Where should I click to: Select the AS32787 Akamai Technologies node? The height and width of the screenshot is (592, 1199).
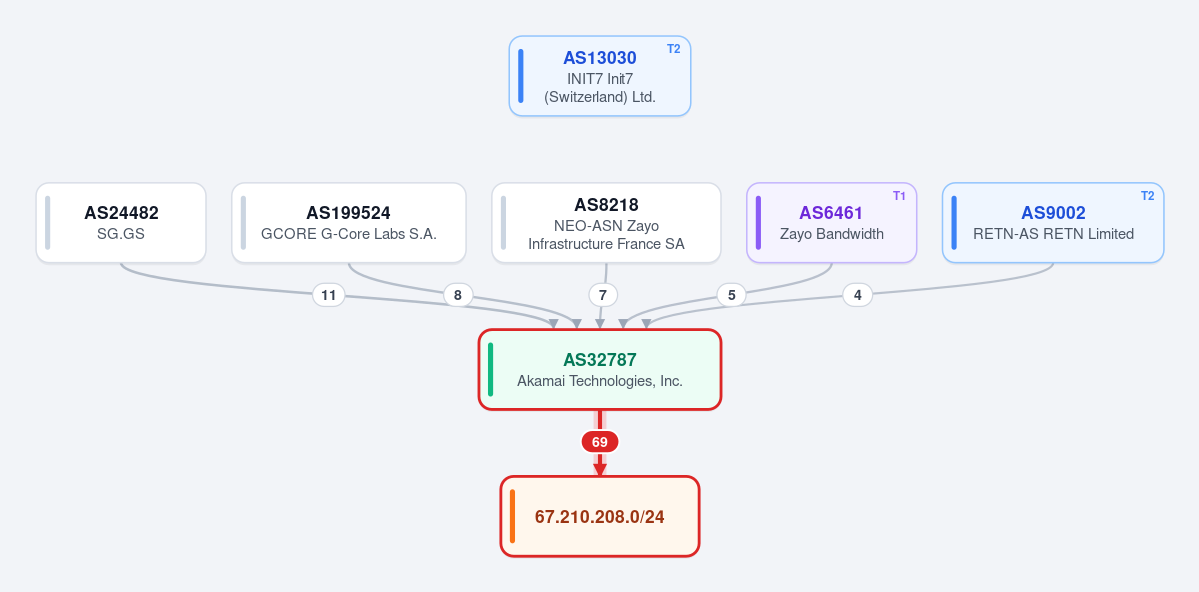click(600, 369)
